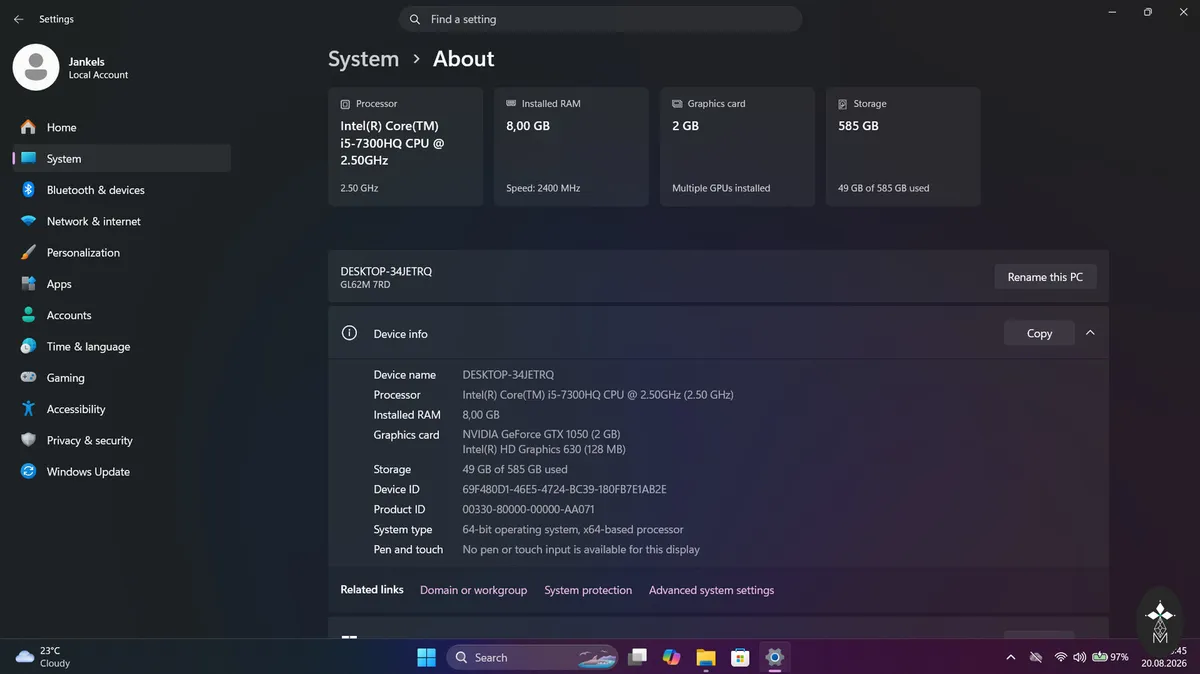Open System protection link

coord(588,590)
